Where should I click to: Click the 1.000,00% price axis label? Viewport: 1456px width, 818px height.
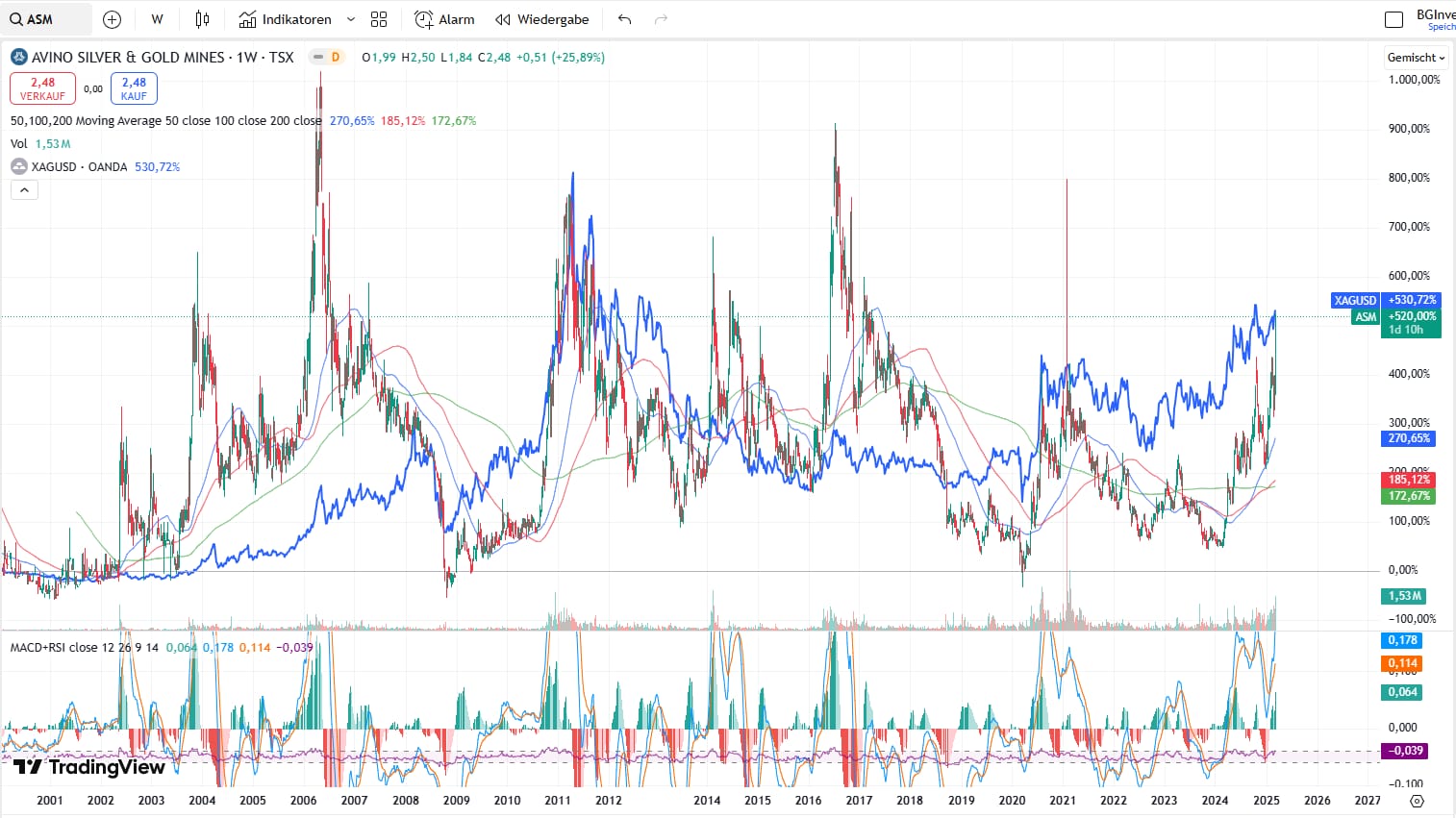(x=1414, y=80)
